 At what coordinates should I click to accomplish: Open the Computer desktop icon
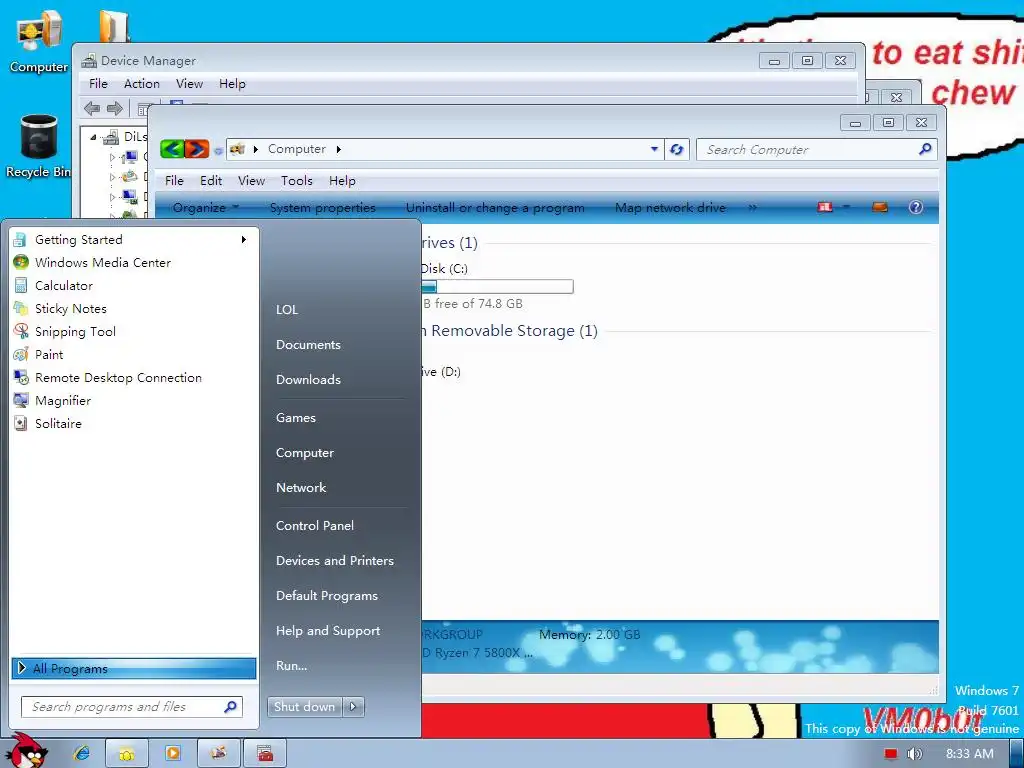click(39, 42)
